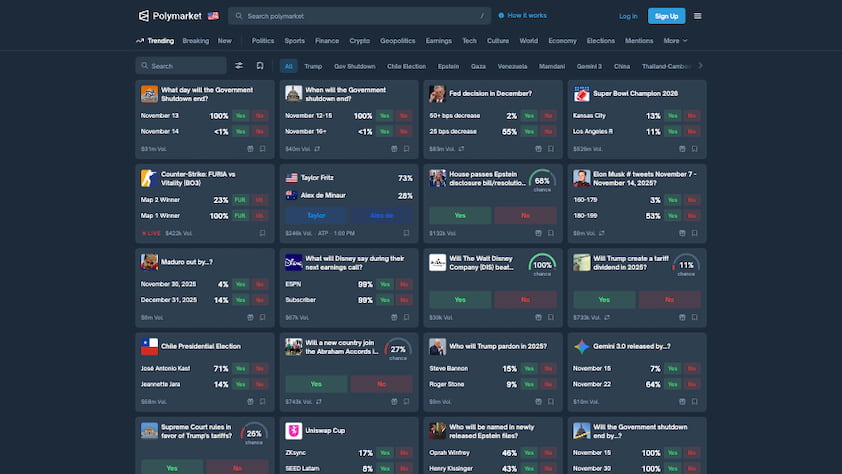842x474 pixels.
Task: Select the Epstein topic chip
Action: [448, 66]
